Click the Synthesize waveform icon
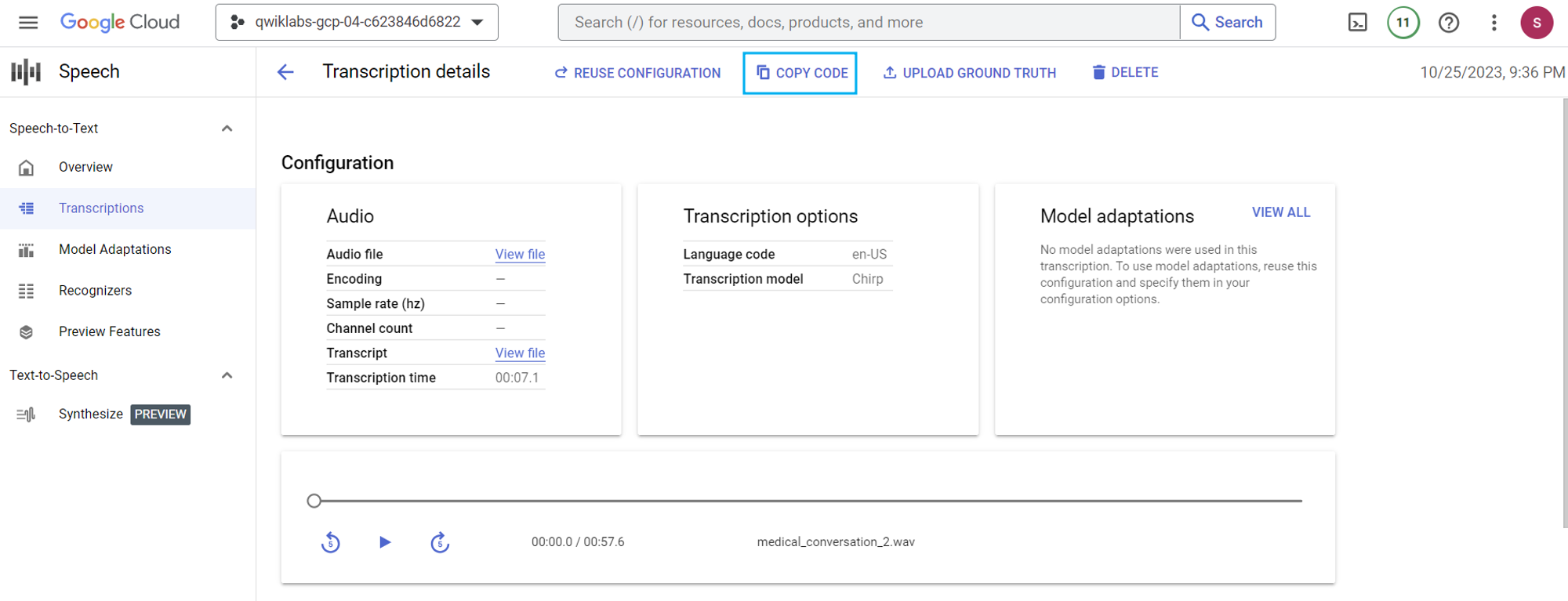 tap(26, 415)
